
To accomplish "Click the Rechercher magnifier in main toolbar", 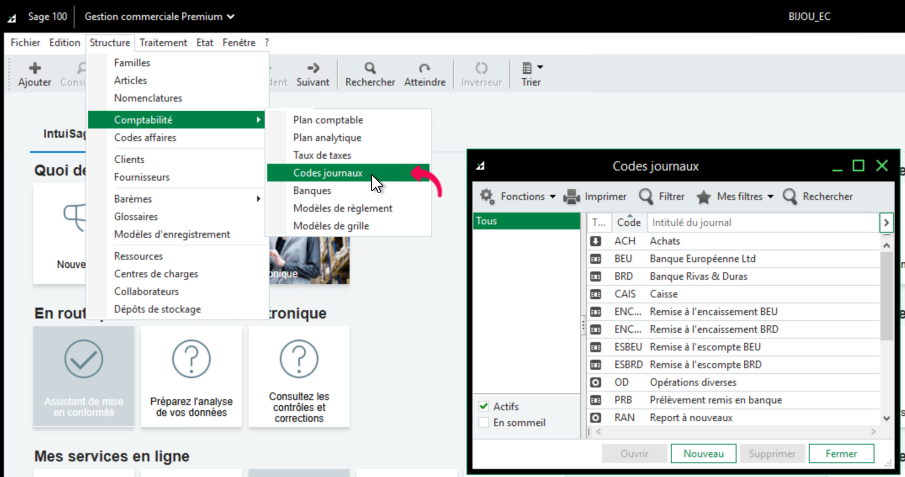I will tap(370, 68).
